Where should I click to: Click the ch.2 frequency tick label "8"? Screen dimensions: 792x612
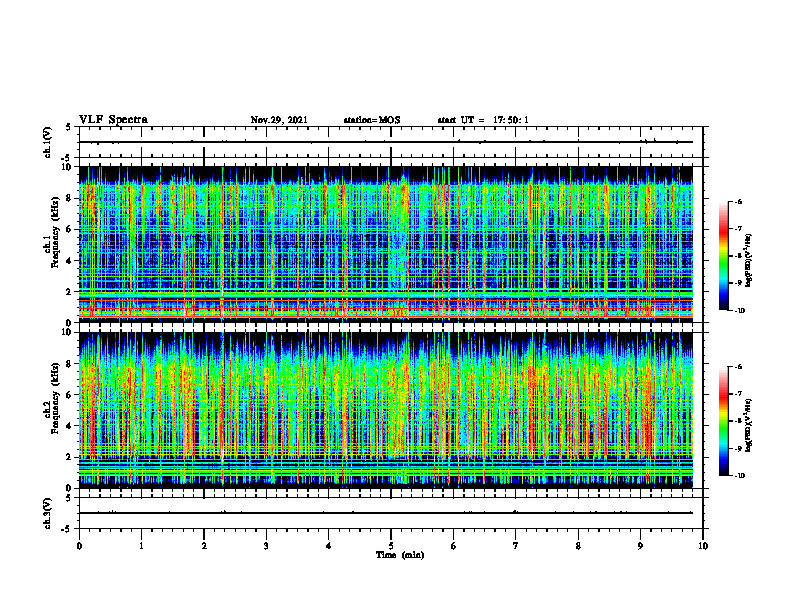[x=70, y=364]
